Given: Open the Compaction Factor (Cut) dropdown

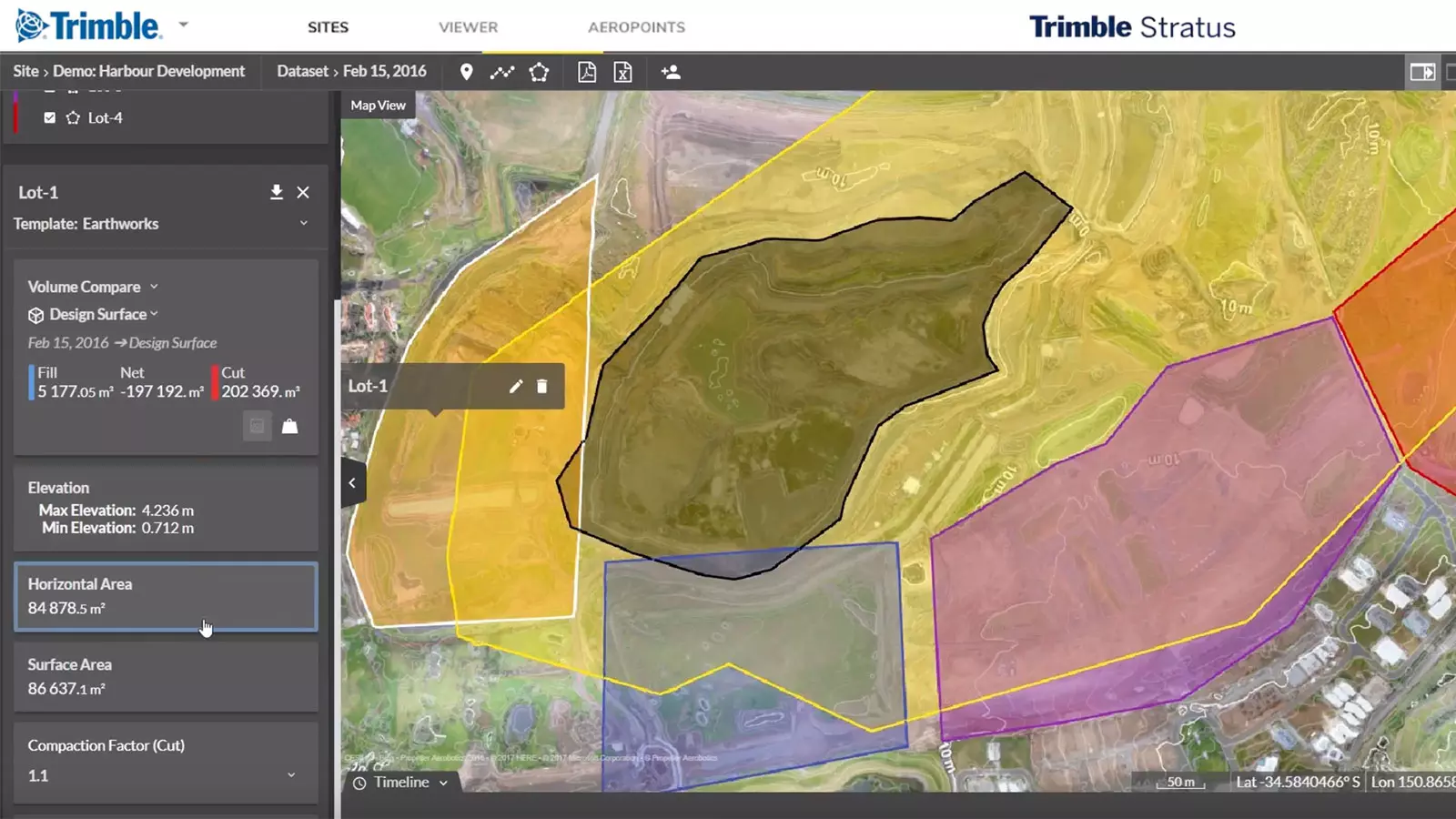Looking at the screenshot, I should click(x=290, y=775).
